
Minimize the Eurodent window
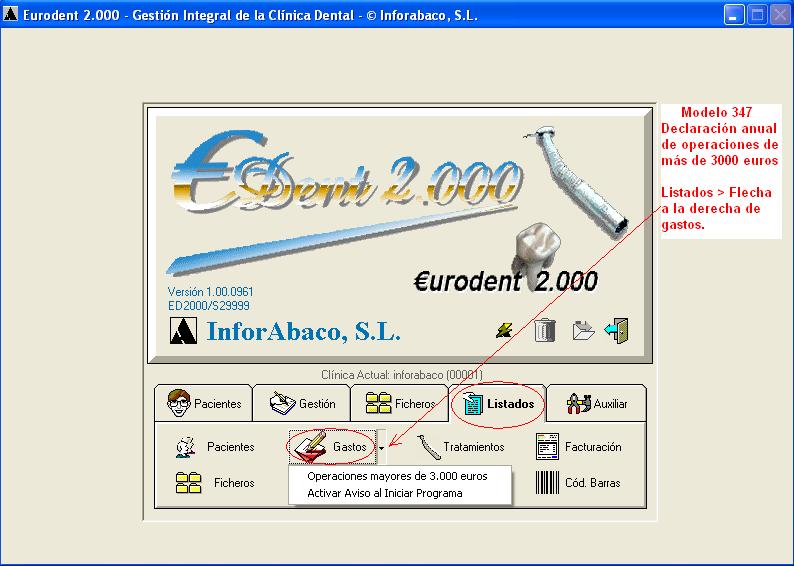coord(734,15)
